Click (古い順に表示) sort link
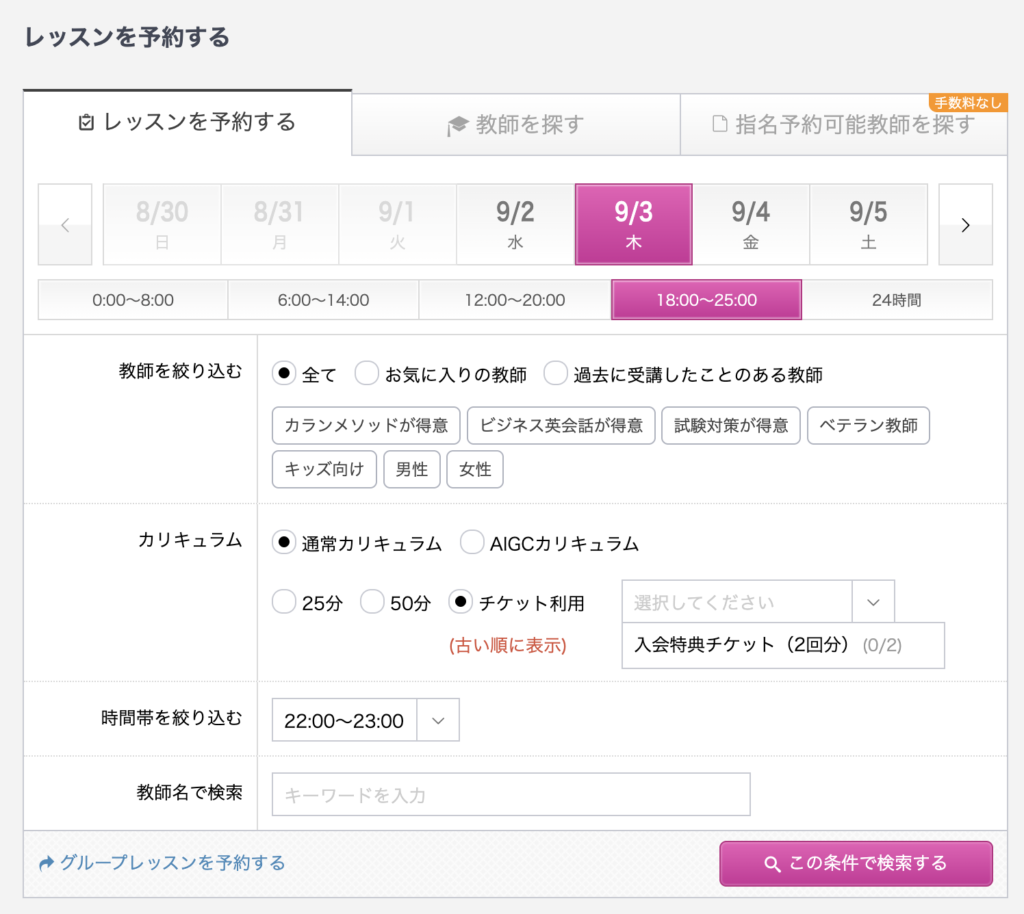This screenshot has width=1024, height=914. tap(507, 646)
